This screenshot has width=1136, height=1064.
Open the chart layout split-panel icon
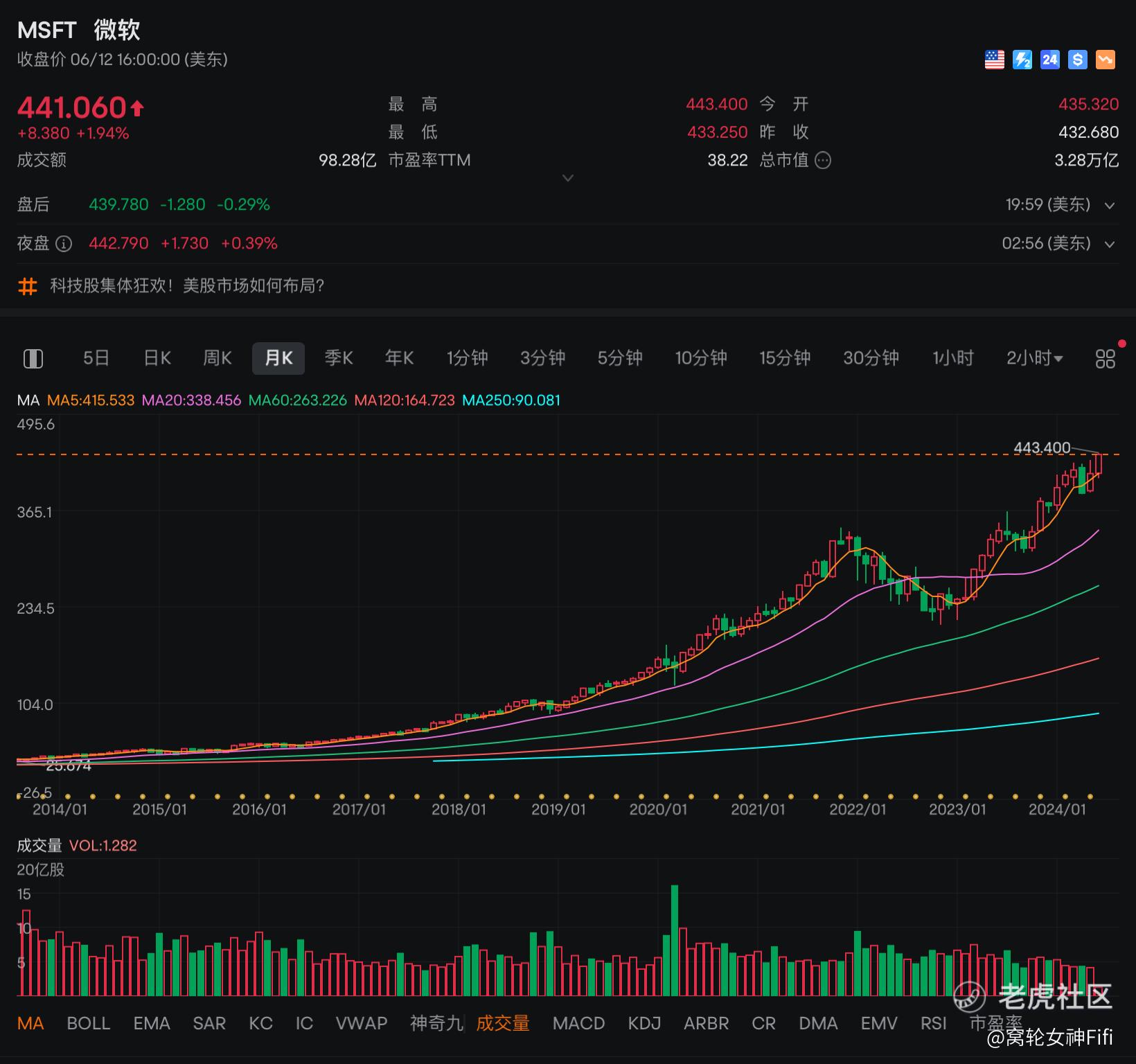pos(33,358)
